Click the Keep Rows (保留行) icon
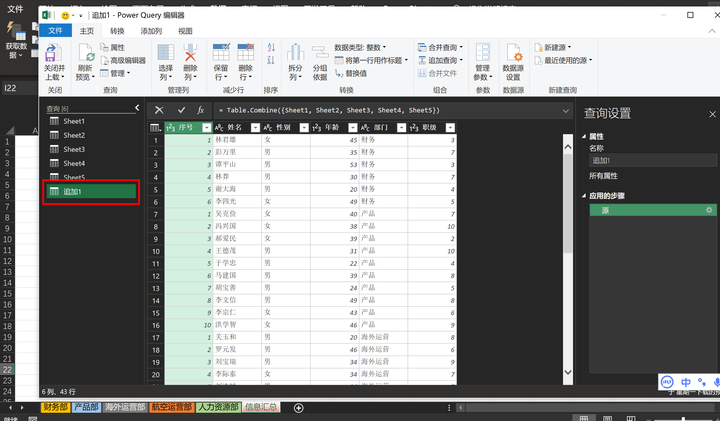The image size is (720, 421). point(221,52)
